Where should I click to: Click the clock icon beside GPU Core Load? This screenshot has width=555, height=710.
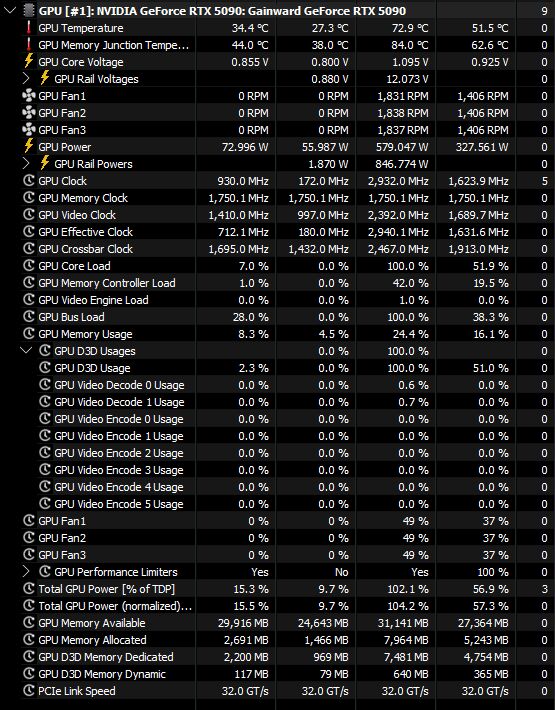[29, 266]
